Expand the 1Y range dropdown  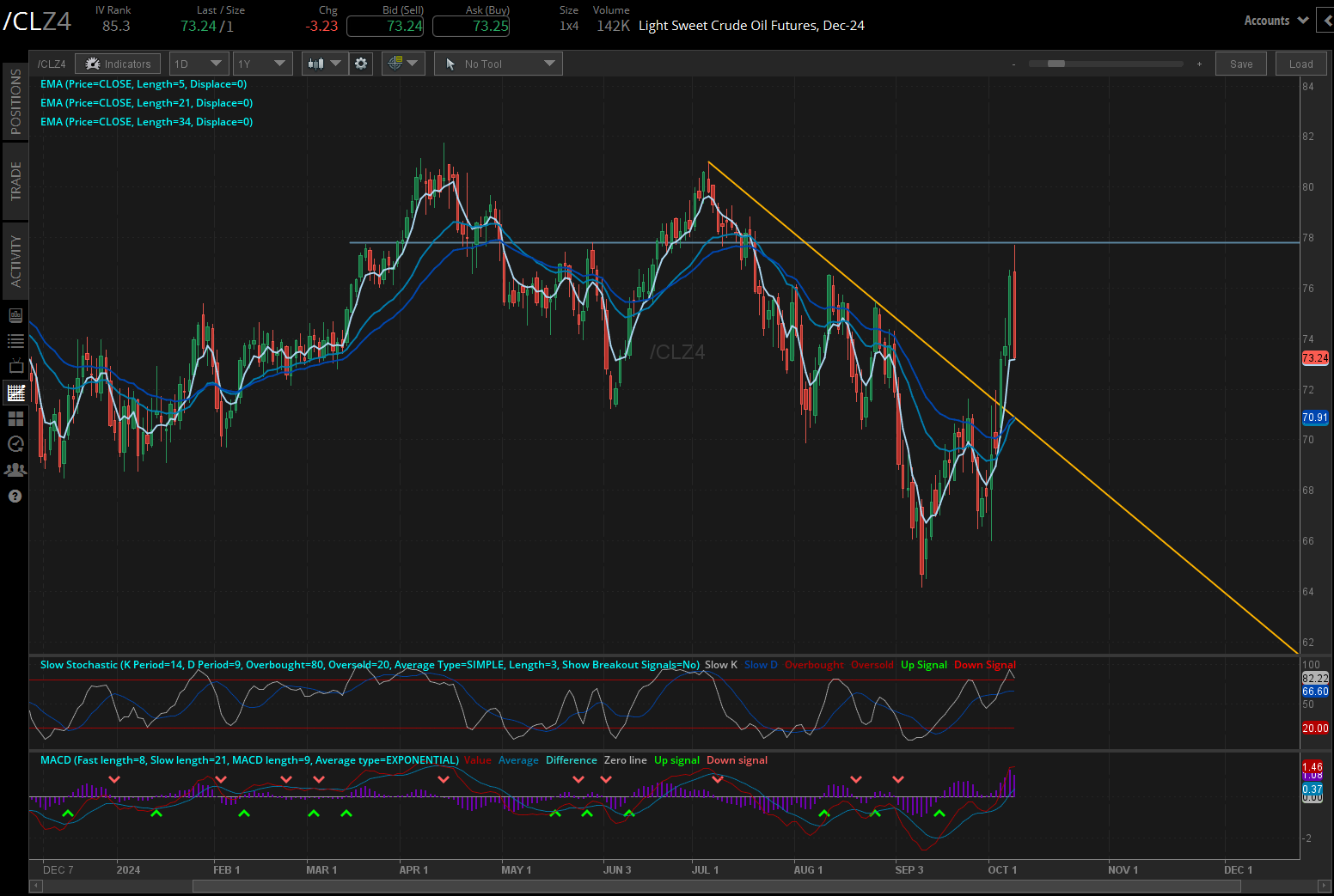point(262,63)
